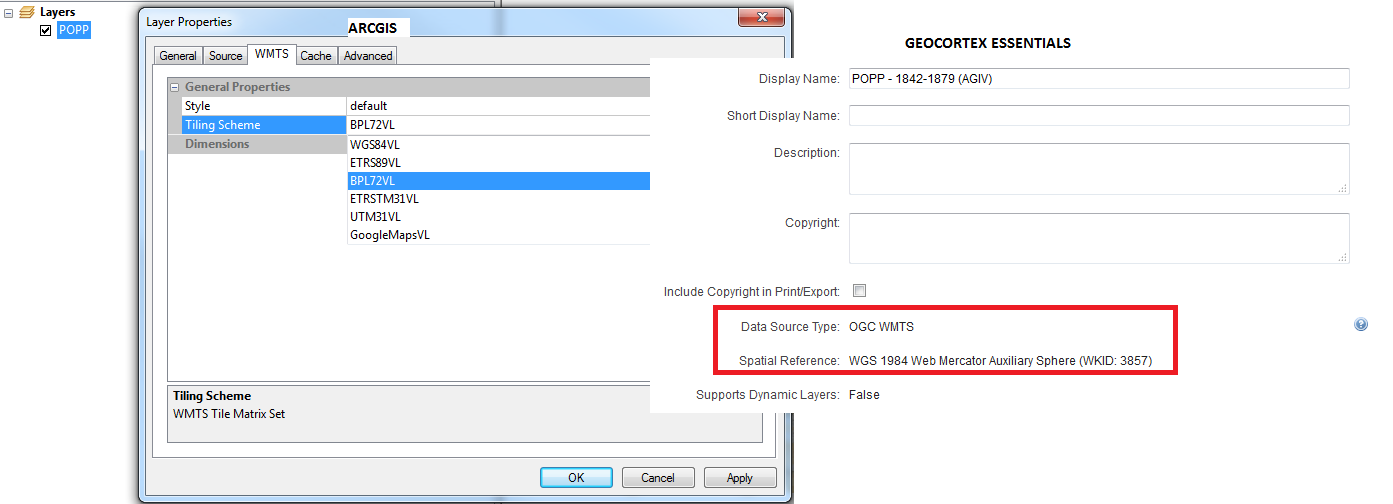Enable Include Copyright in Print/Export checkbox
The width and height of the screenshot is (1393, 504).
(859, 291)
